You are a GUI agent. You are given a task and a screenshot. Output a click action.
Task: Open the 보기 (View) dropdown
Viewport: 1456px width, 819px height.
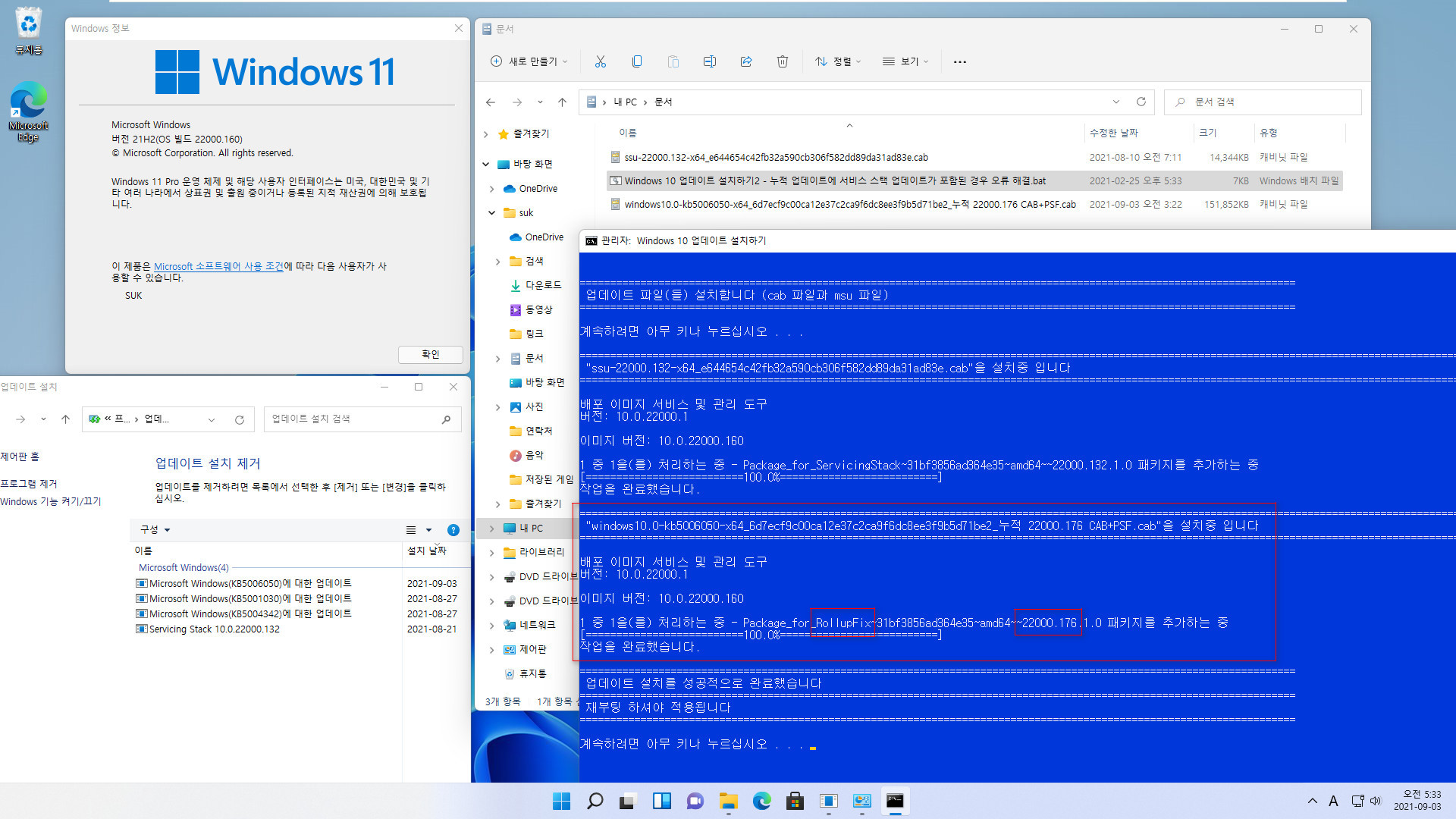[x=905, y=61]
